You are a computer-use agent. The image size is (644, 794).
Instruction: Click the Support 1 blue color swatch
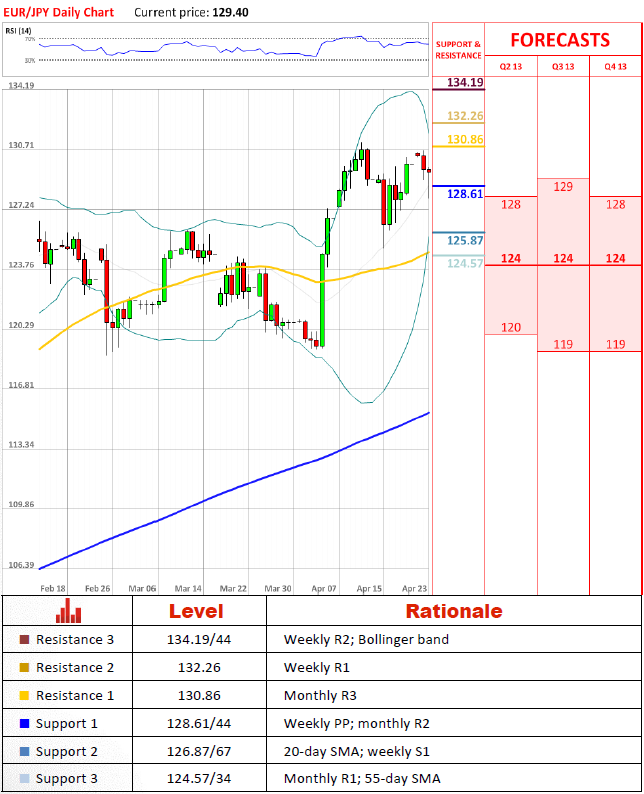coord(24,724)
